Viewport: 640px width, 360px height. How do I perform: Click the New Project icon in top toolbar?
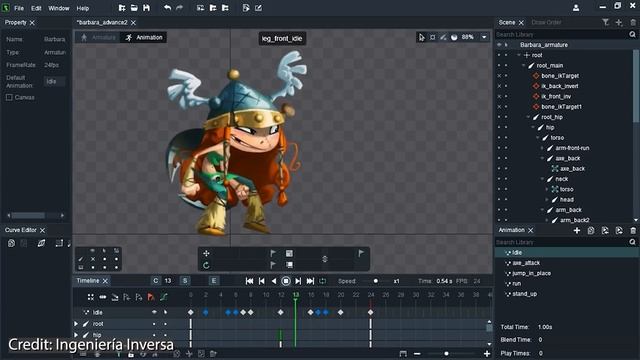(x=122, y=8)
